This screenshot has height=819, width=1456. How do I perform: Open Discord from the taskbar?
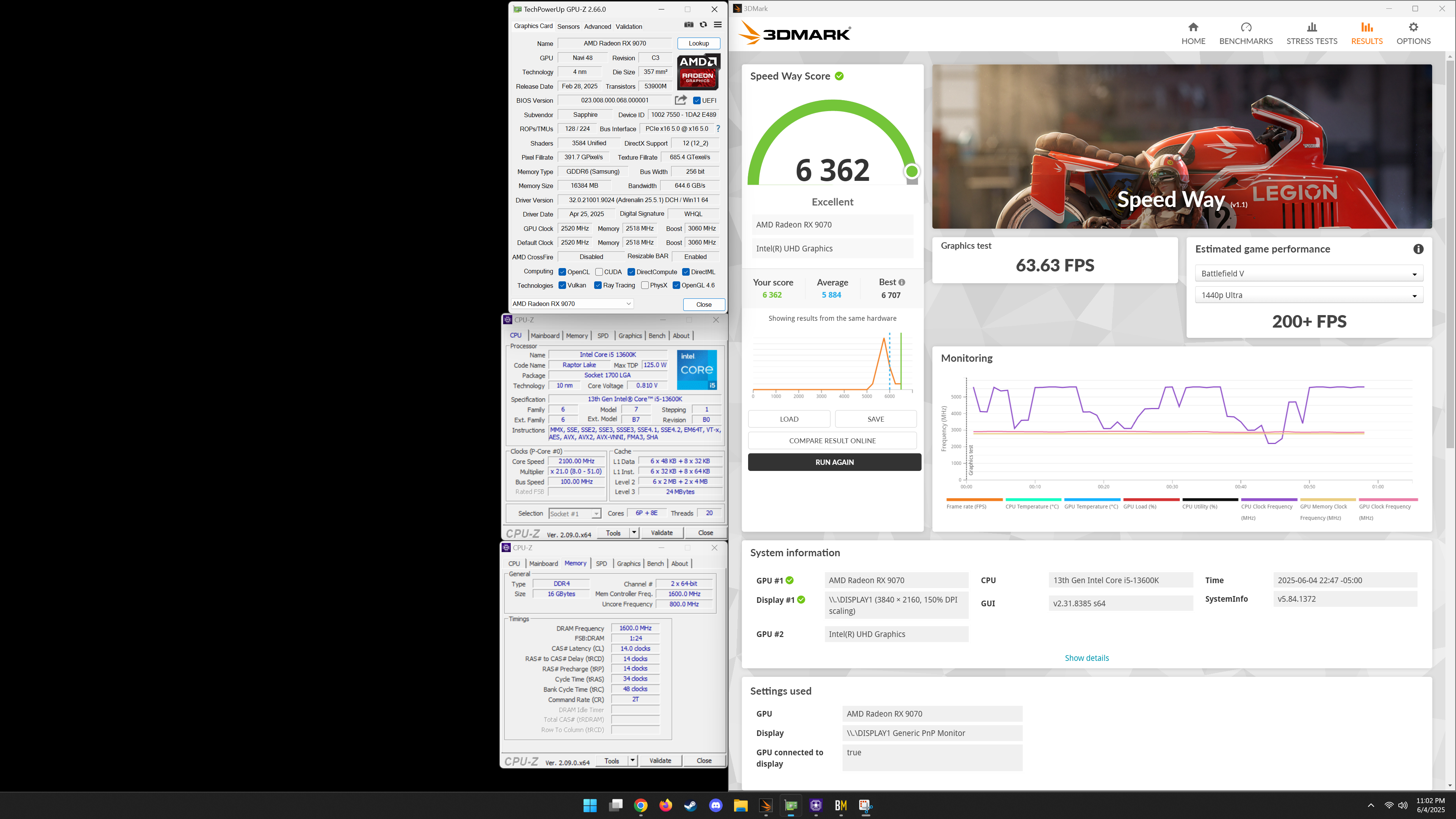[715, 805]
